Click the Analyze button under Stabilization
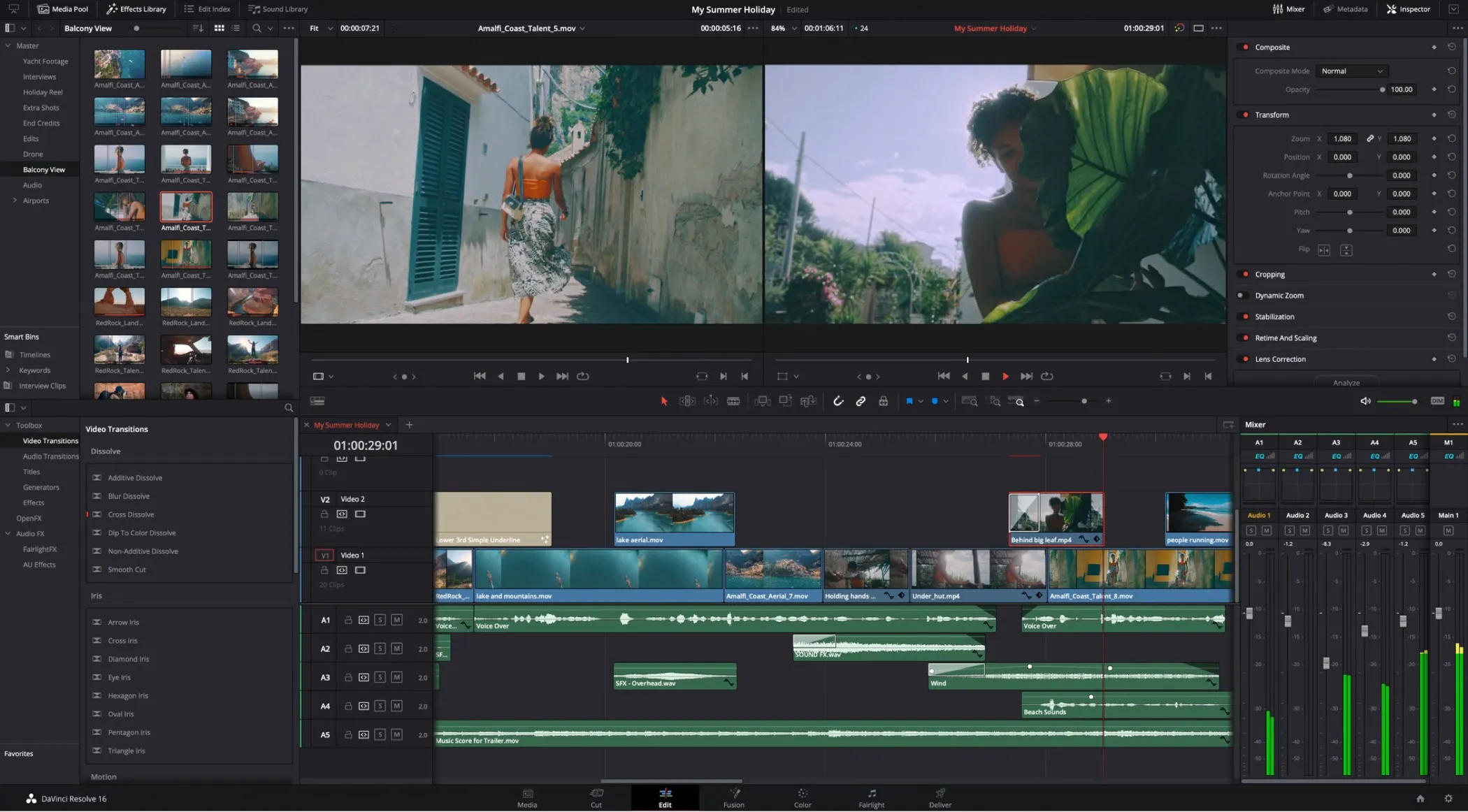Screen dimensions: 1468x812 tap(1346, 382)
